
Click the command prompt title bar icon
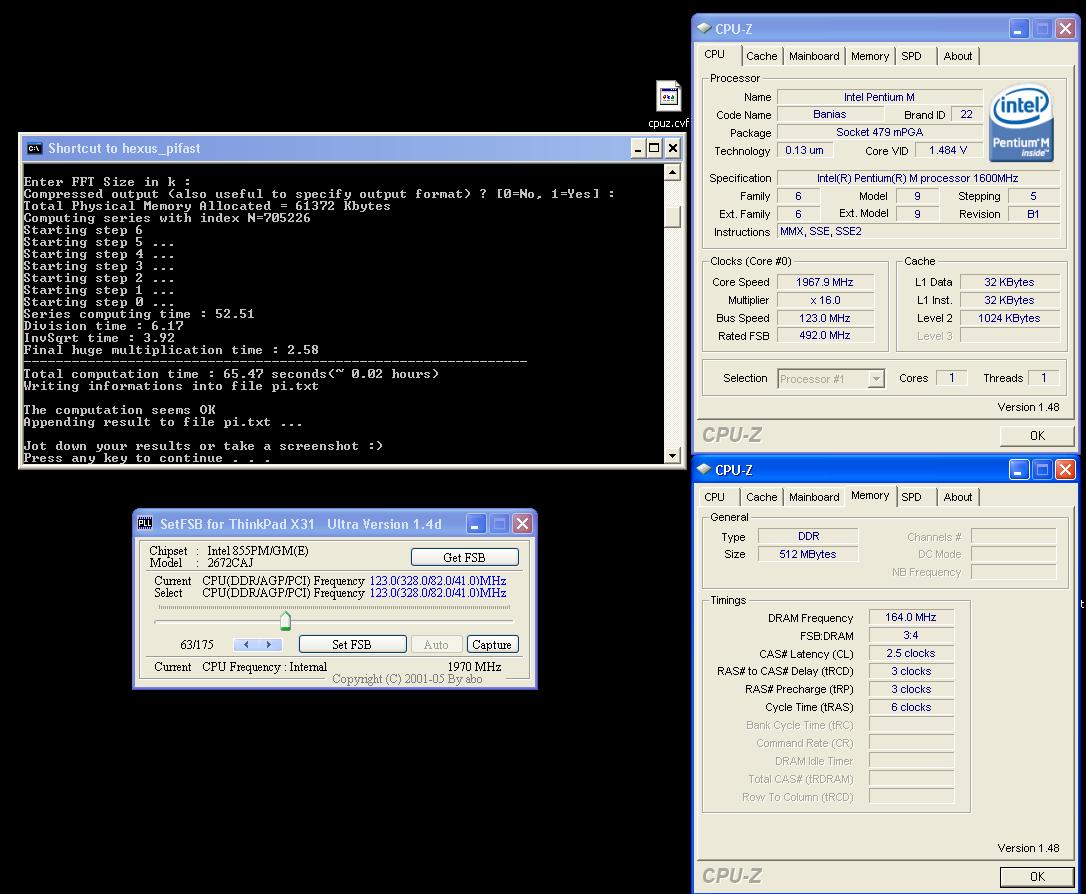tap(34, 148)
